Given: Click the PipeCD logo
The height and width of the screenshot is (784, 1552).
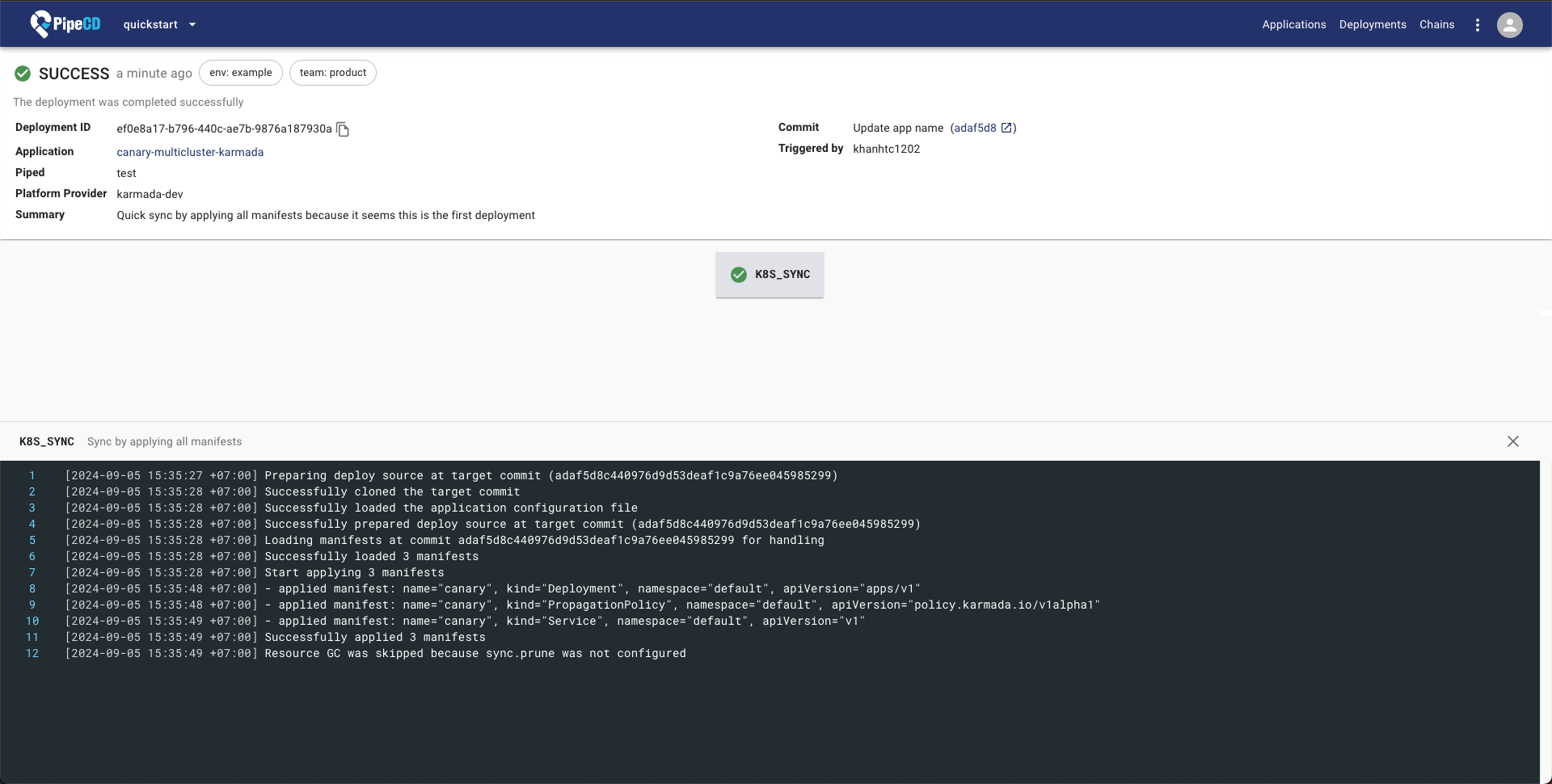Looking at the screenshot, I should click(65, 24).
